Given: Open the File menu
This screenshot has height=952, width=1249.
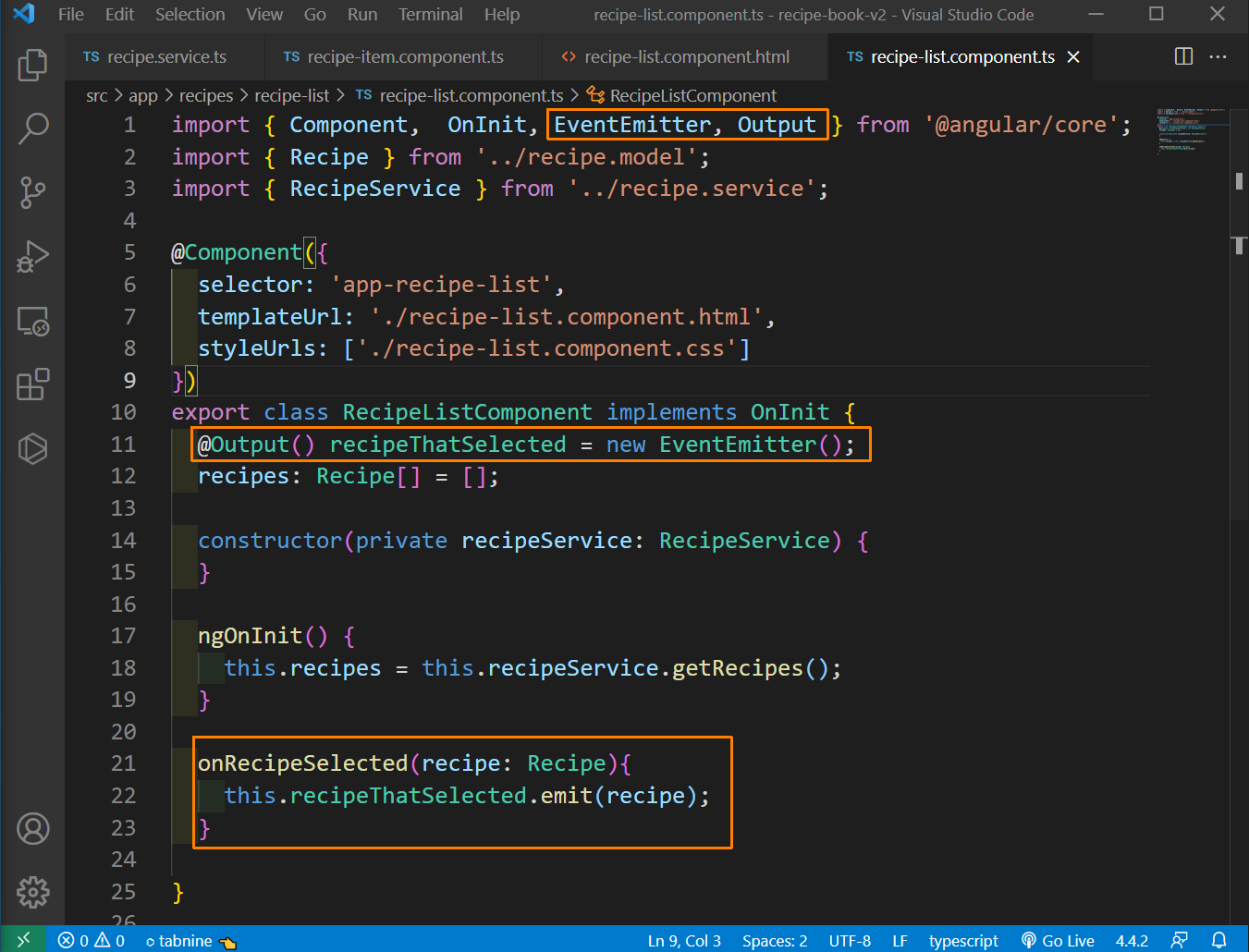Looking at the screenshot, I should (71, 15).
